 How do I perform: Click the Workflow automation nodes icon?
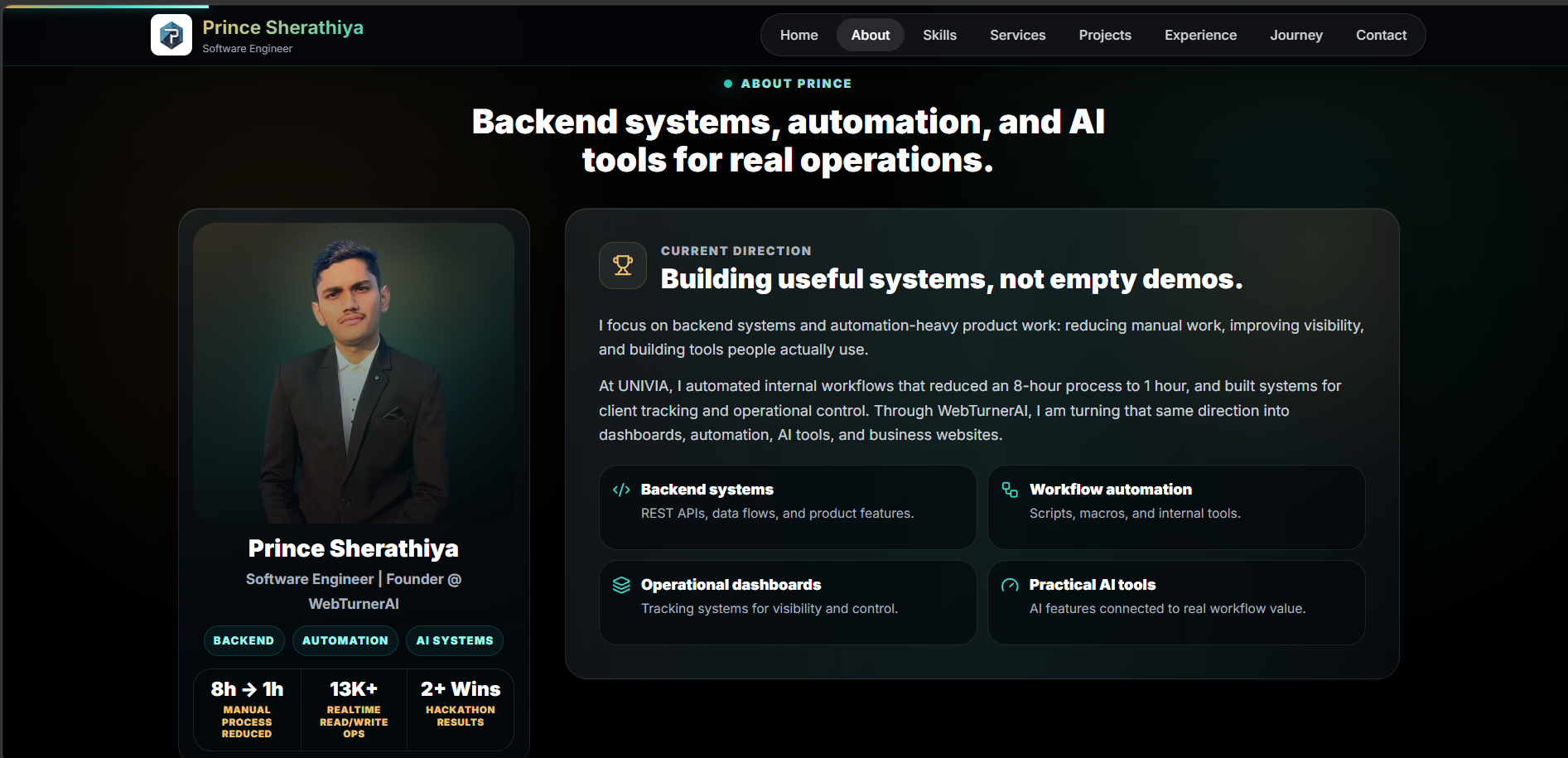[1010, 490]
